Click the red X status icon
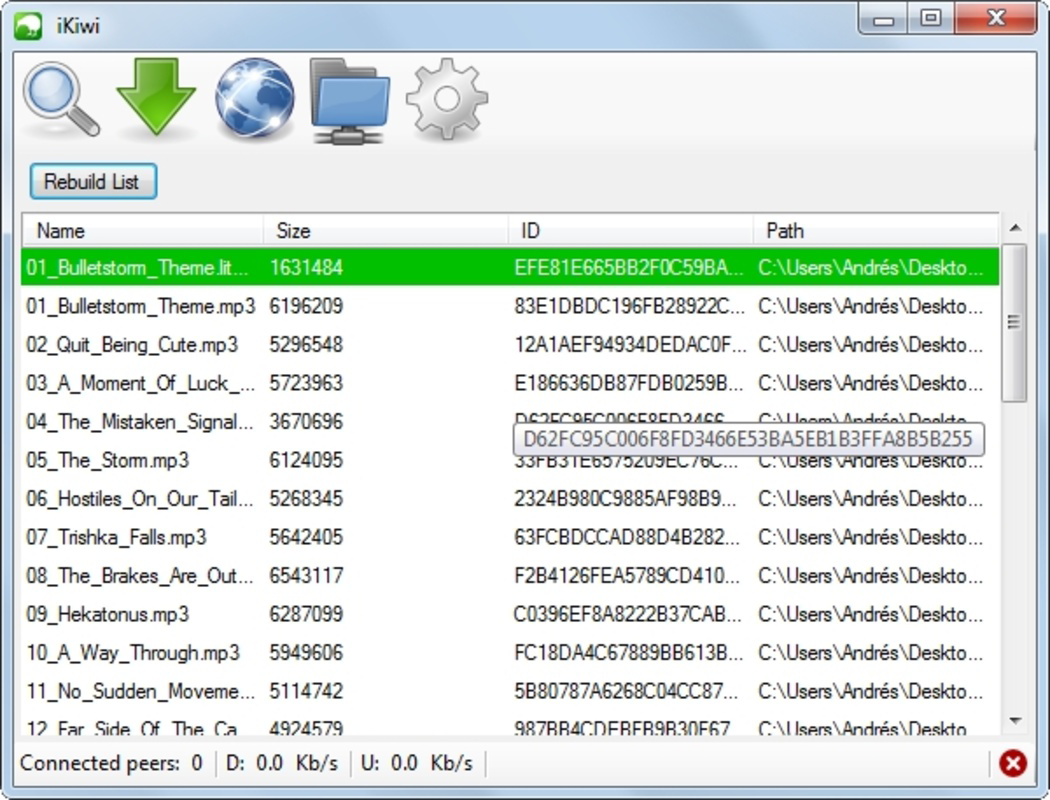The height and width of the screenshot is (800, 1050). coord(1012,763)
